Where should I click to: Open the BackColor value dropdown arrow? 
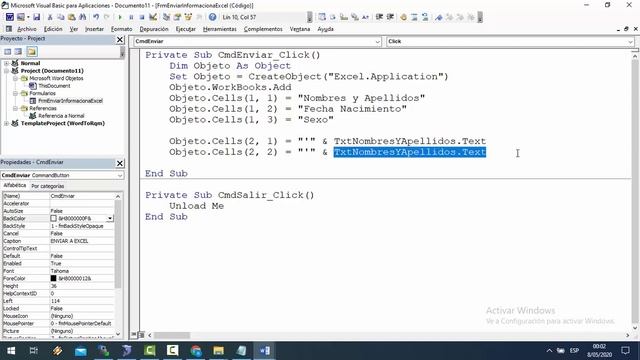point(110,218)
